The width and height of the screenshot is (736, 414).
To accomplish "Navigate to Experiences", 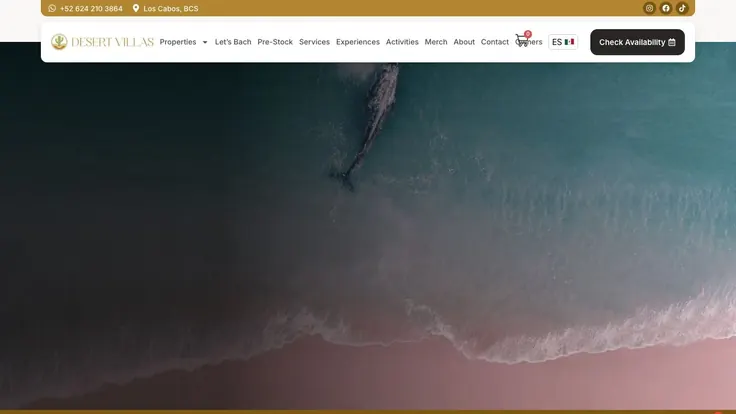I will (358, 42).
